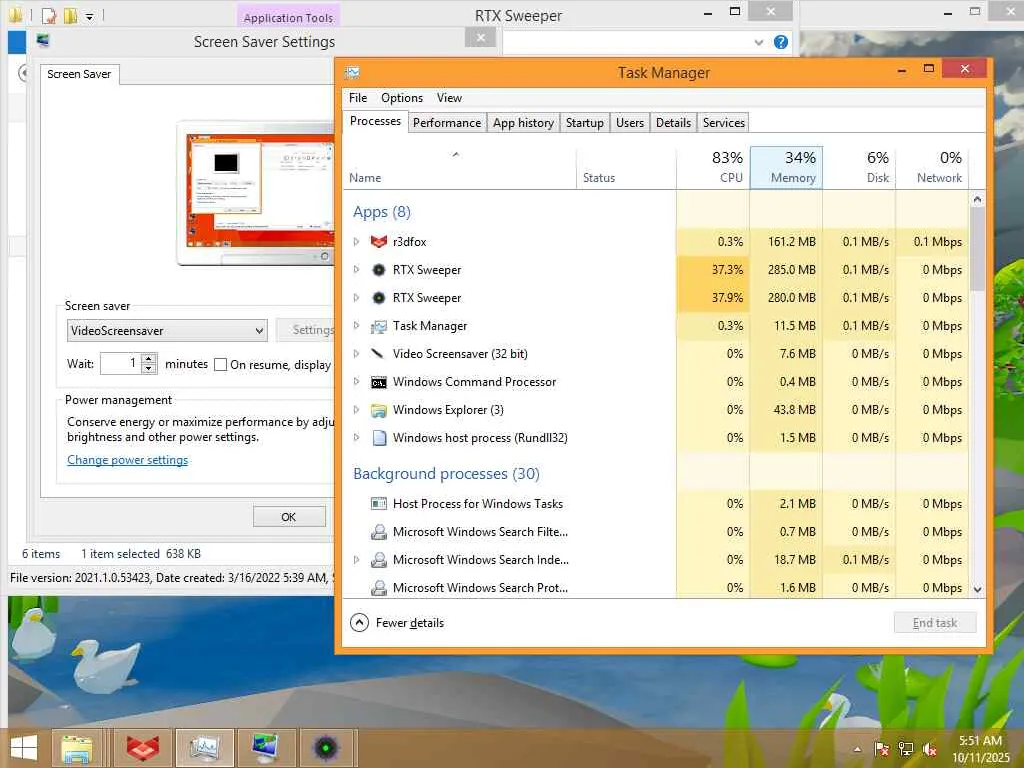Click the Wait minutes input field
This screenshot has width=1024, height=768.
point(121,364)
